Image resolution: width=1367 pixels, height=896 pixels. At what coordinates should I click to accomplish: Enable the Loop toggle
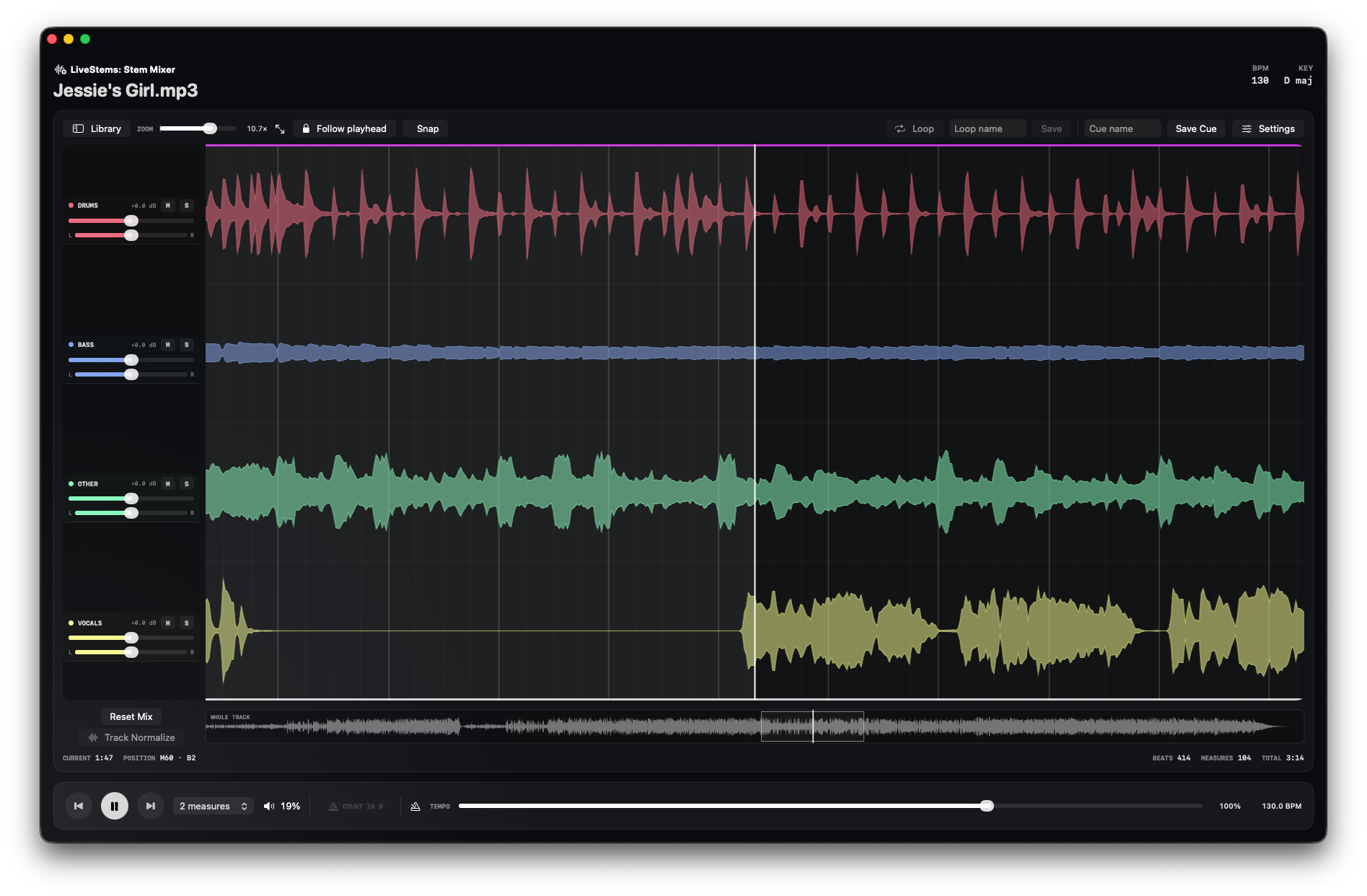[x=914, y=128]
